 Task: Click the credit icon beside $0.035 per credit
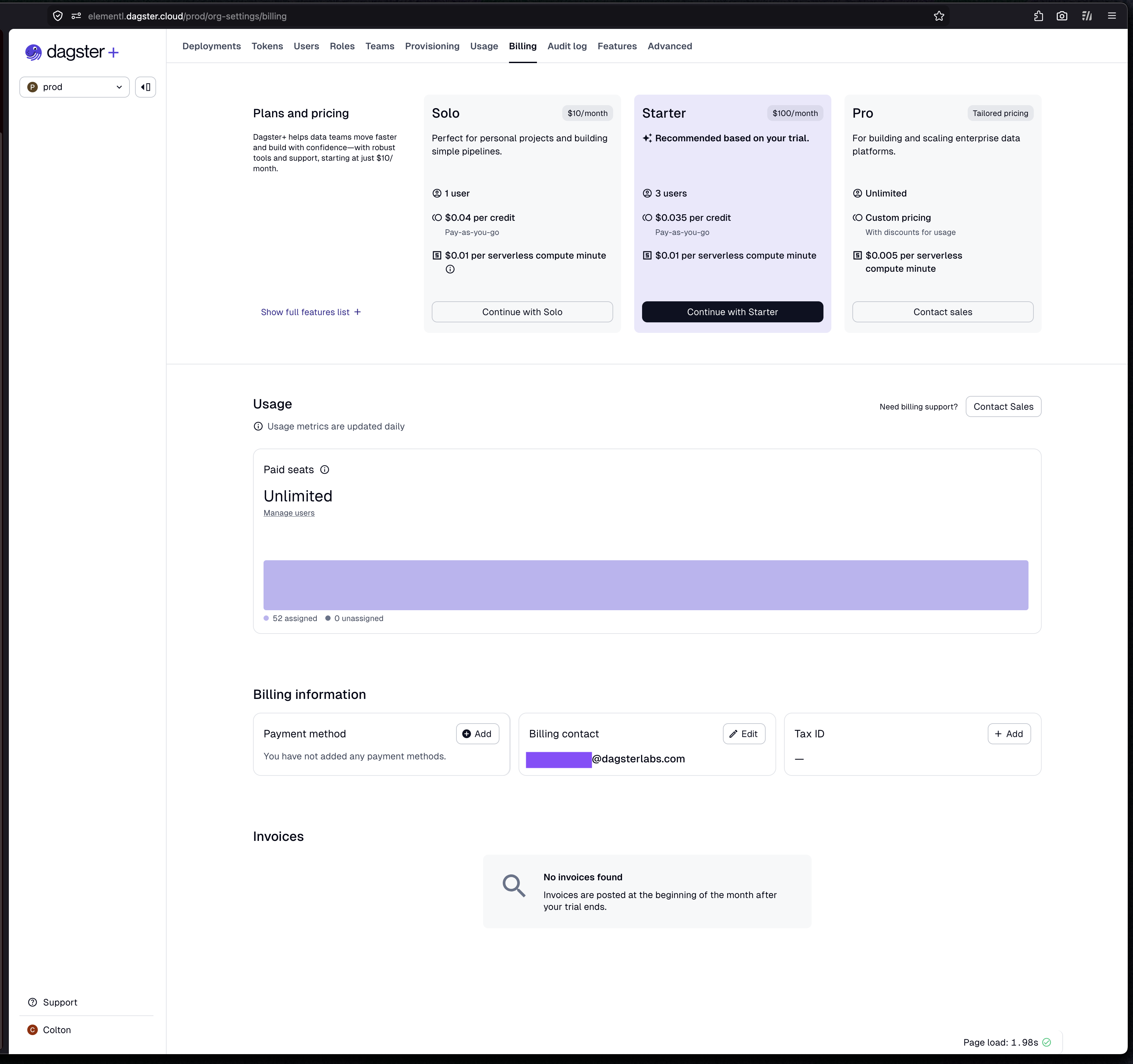[x=647, y=218]
